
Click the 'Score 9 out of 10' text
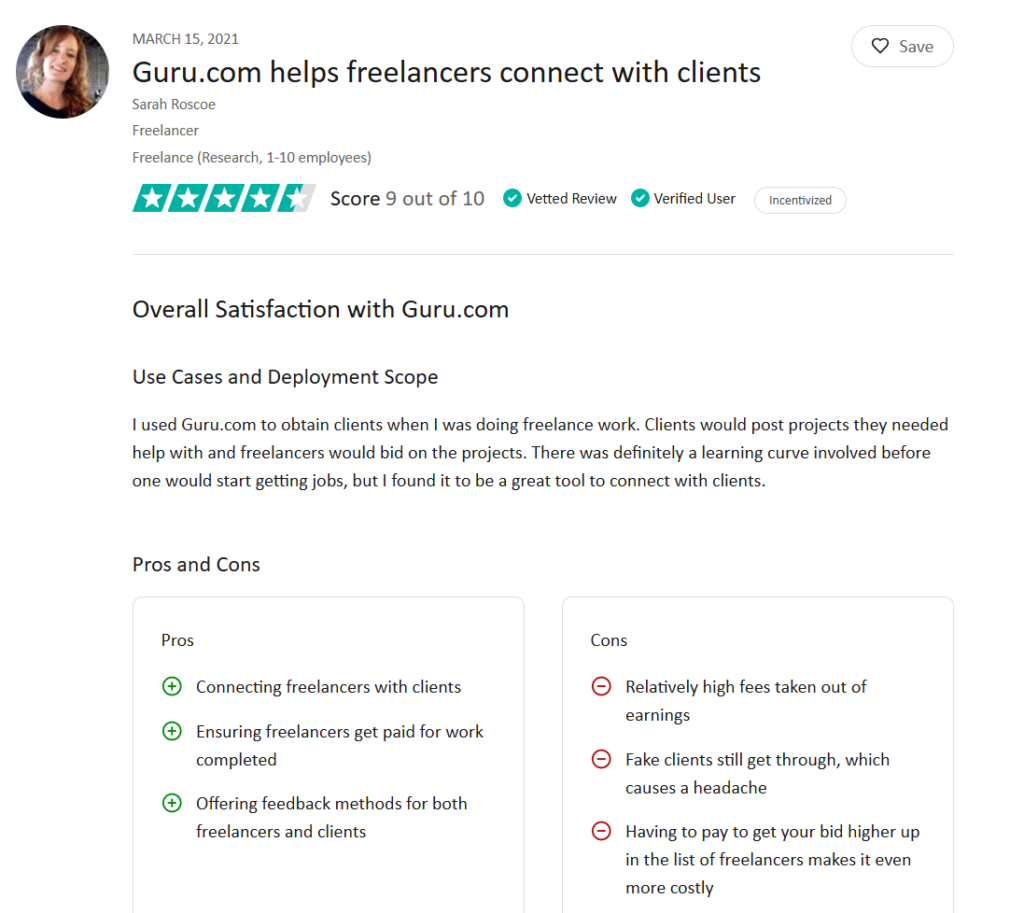click(407, 198)
